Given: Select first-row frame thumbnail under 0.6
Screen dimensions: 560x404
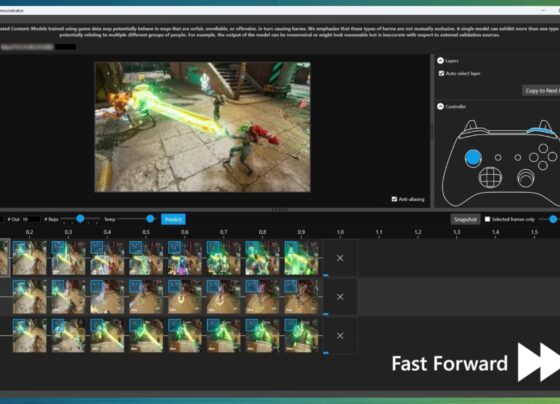Looking at the screenshot, I should coord(185,258).
